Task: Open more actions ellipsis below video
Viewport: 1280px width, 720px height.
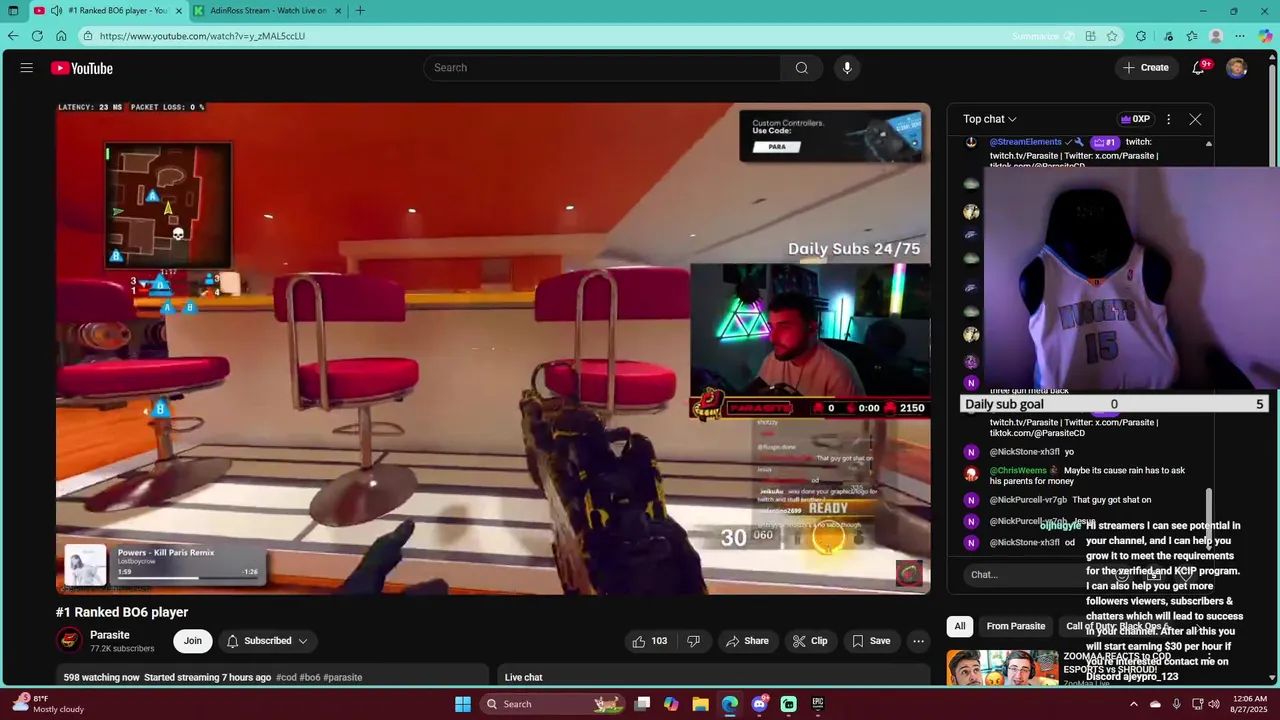Action: pos(918,641)
